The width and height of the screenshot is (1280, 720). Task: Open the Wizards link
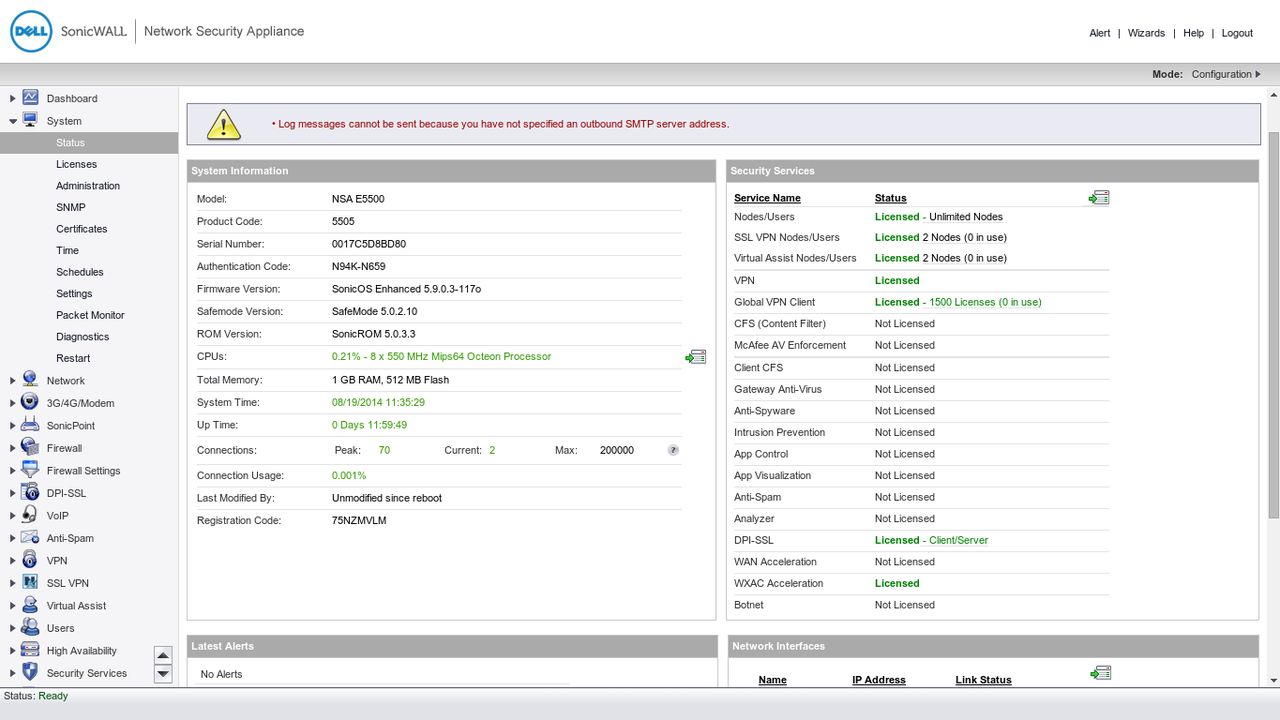1146,33
